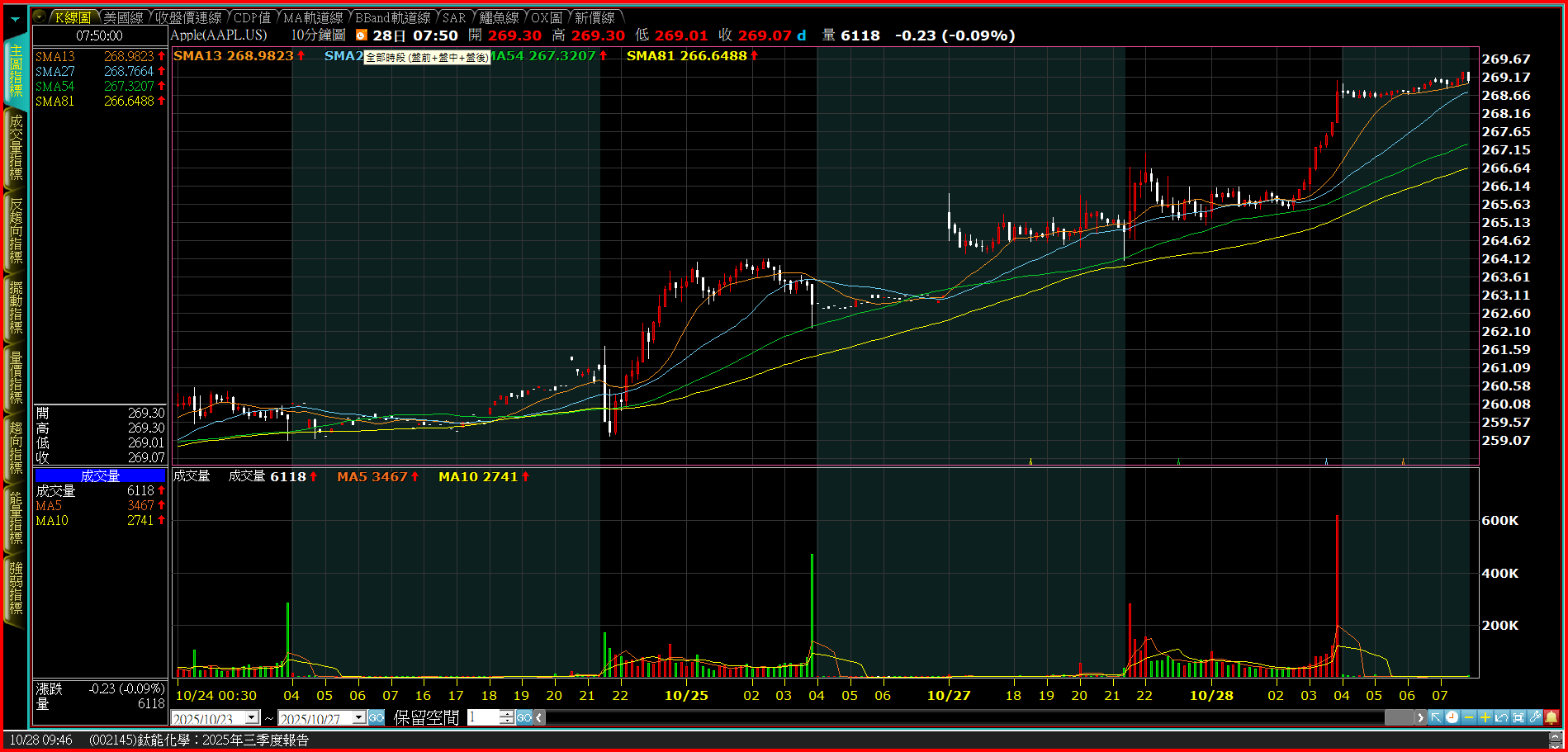Select the 成交量指標 side tab
The height and width of the screenshot is (752, 1568).
coord(16,147)
